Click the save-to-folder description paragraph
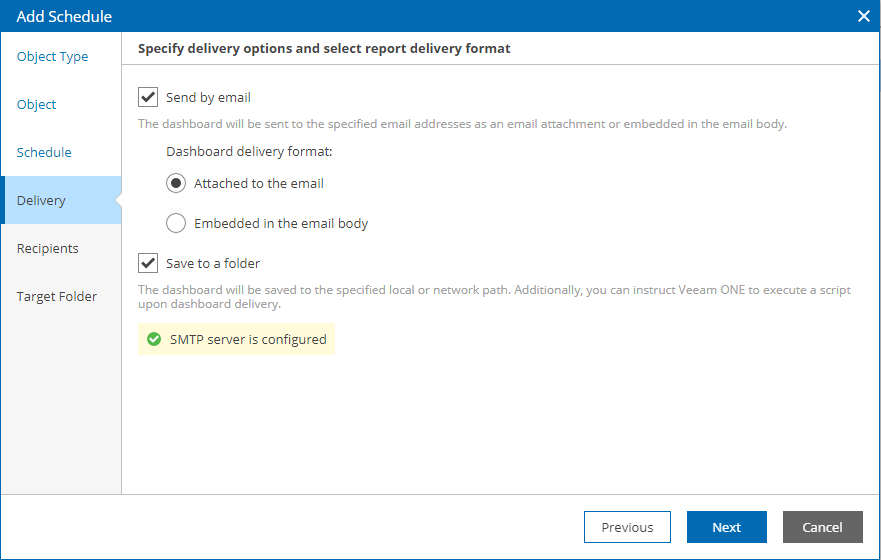Viewport: 881px width, 560px height. pyautogui.click(x=494, y=297)
